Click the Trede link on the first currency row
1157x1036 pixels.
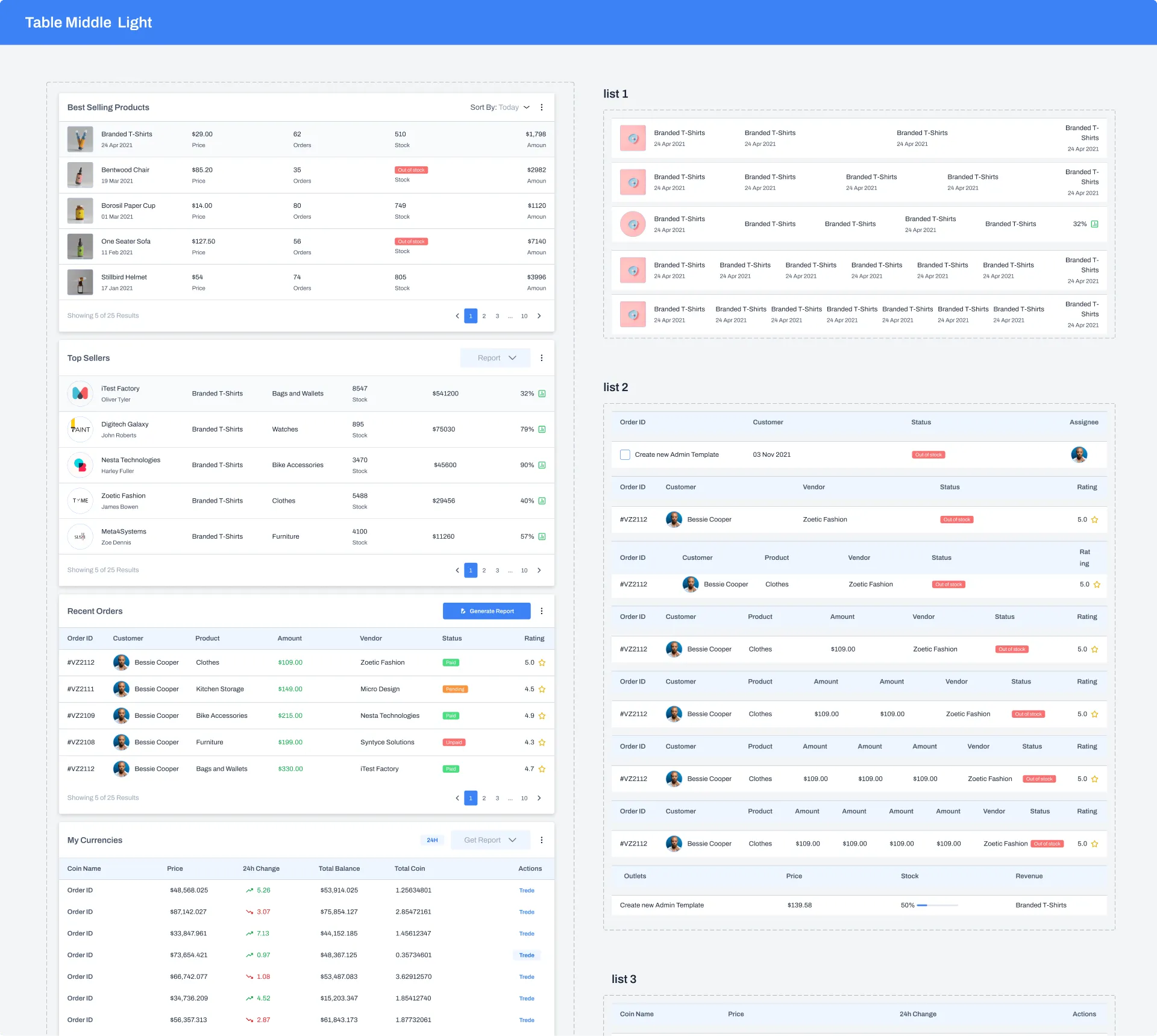[x=526, y=890]
